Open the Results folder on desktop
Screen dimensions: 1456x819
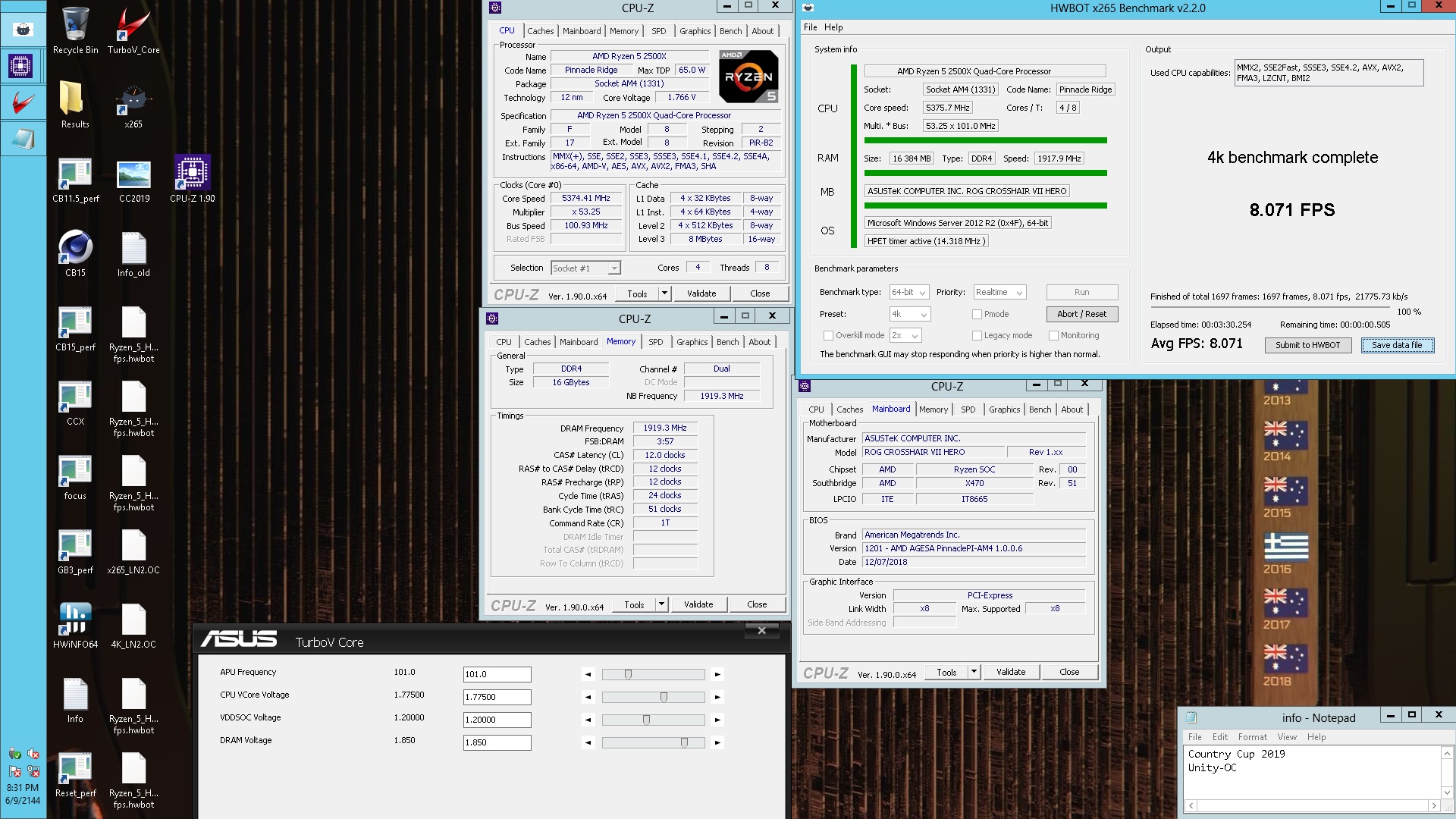[x=75, y=105]
